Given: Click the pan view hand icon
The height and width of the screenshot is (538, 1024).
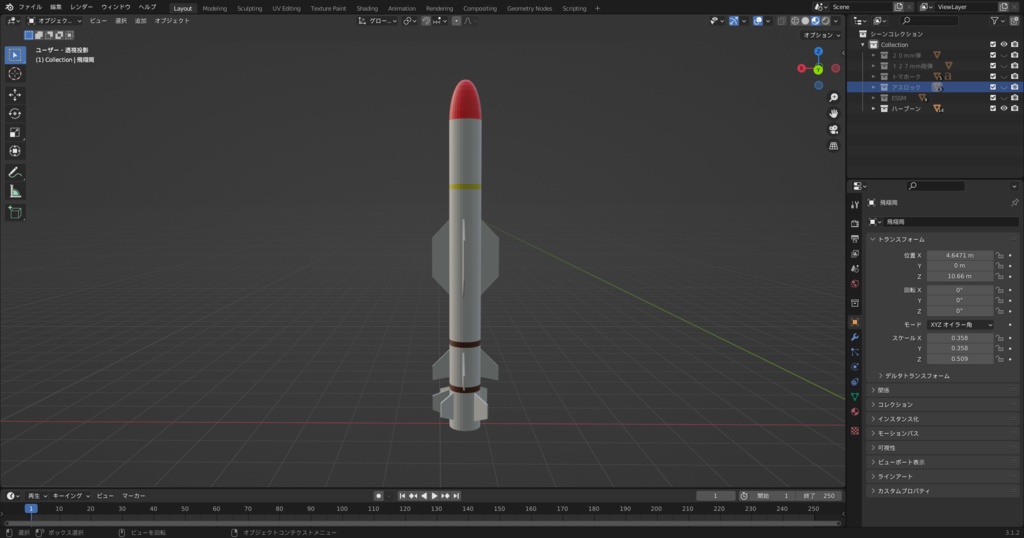Looking at the screenshot, I should coord(833,114).
